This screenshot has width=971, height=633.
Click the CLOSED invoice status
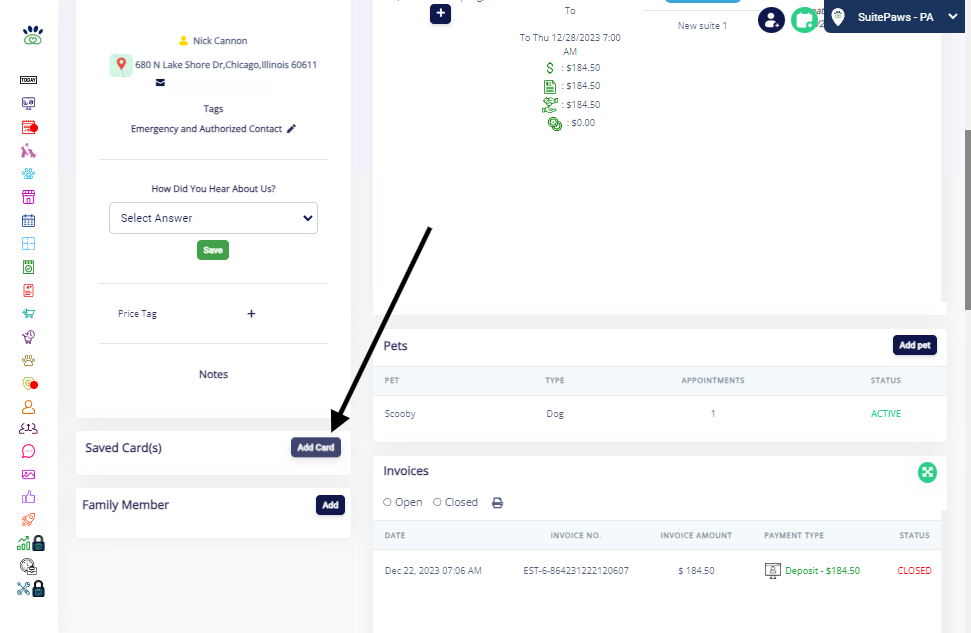click(x=914, y=570)
